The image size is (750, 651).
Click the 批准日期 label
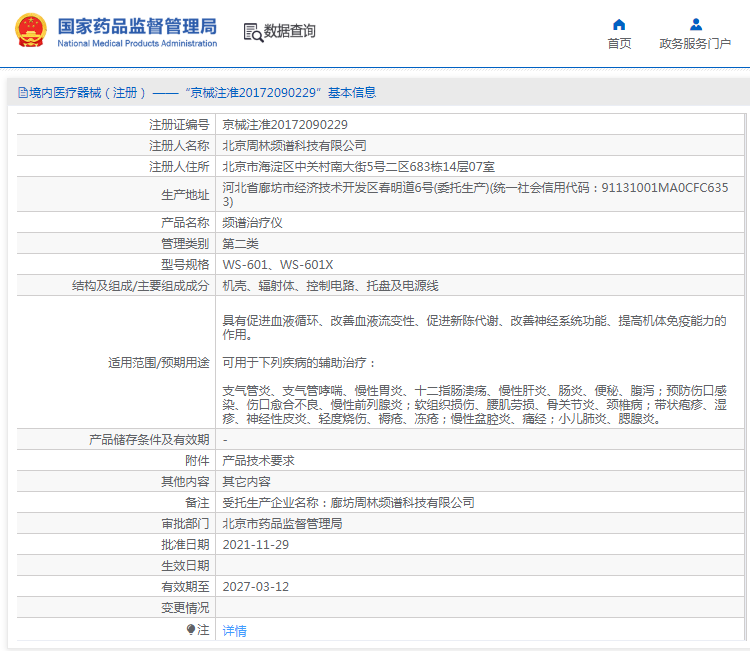(185, 545)
